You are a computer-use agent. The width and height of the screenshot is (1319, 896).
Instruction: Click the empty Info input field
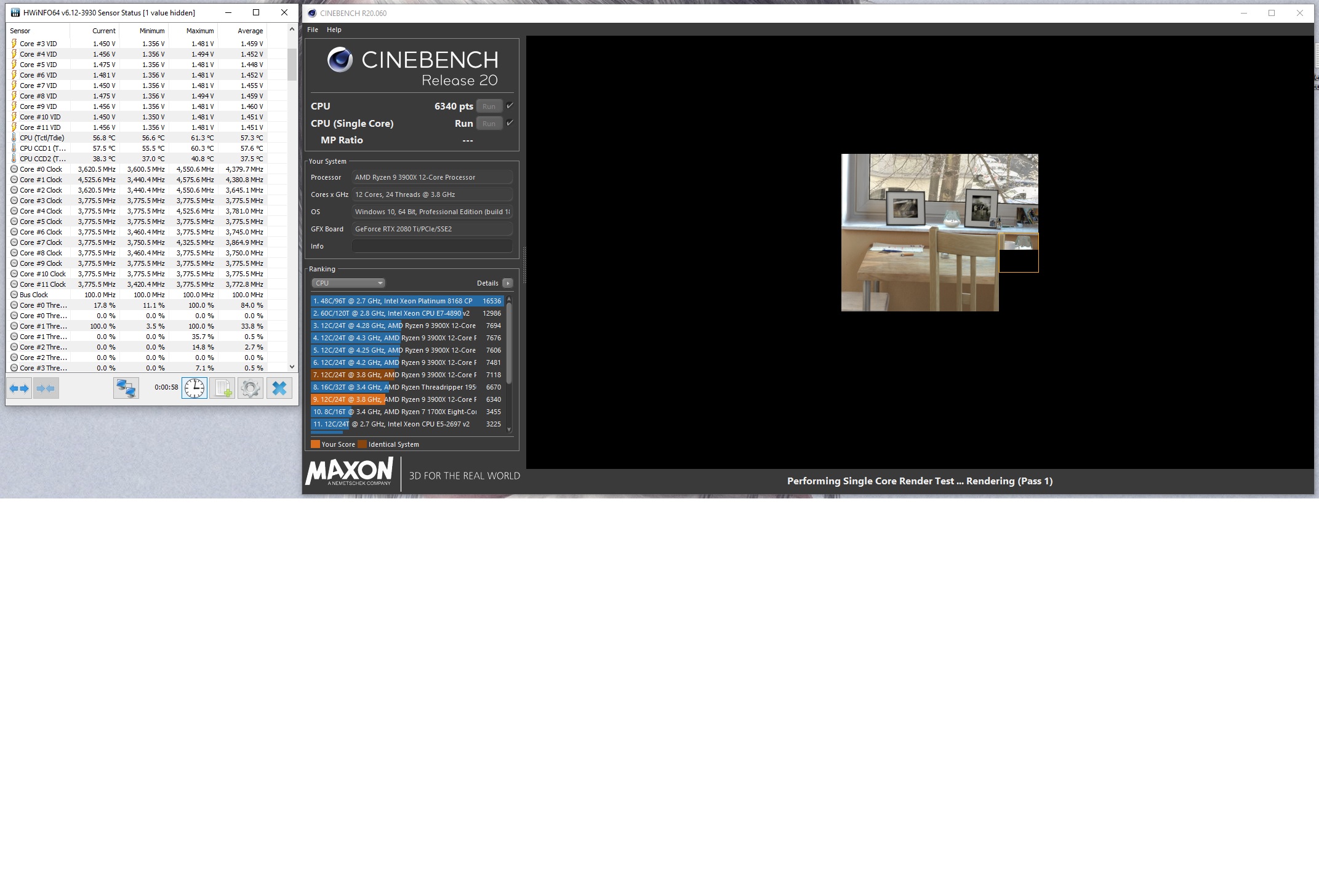point(431,246)
